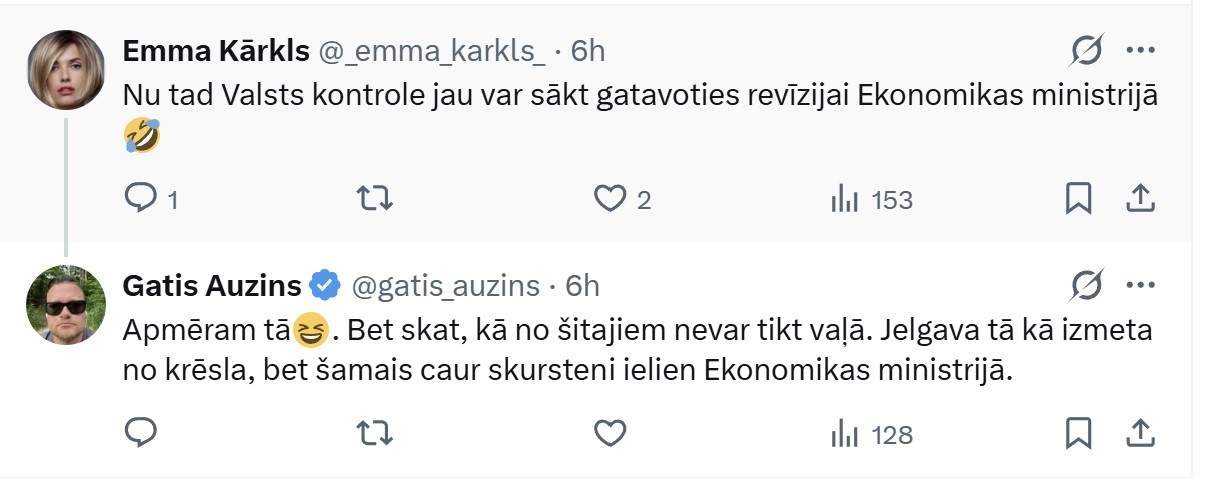Open more options on Gatis' reply

coord(1141,286)
